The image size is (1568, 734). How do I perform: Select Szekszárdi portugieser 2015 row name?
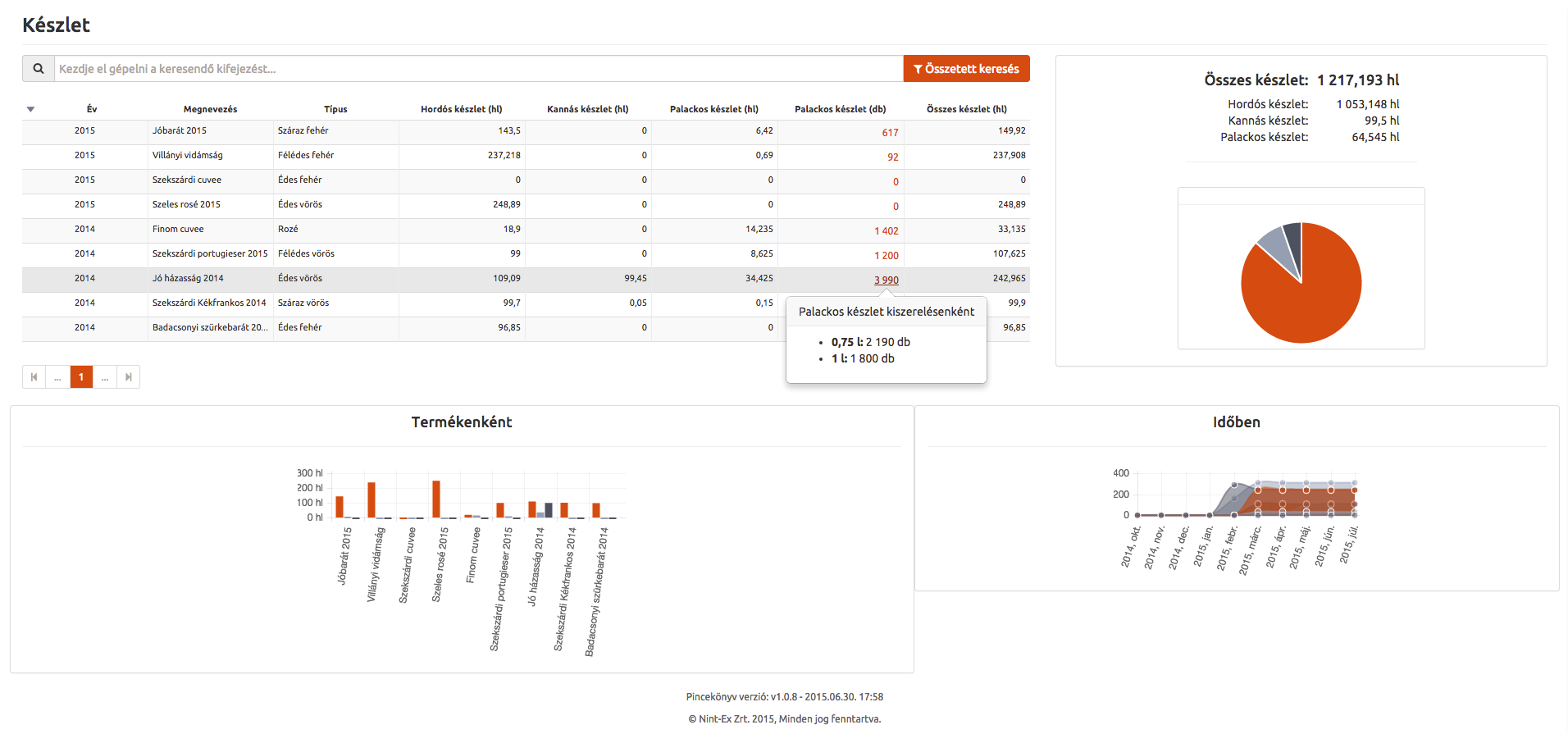[x=210, y=253]
